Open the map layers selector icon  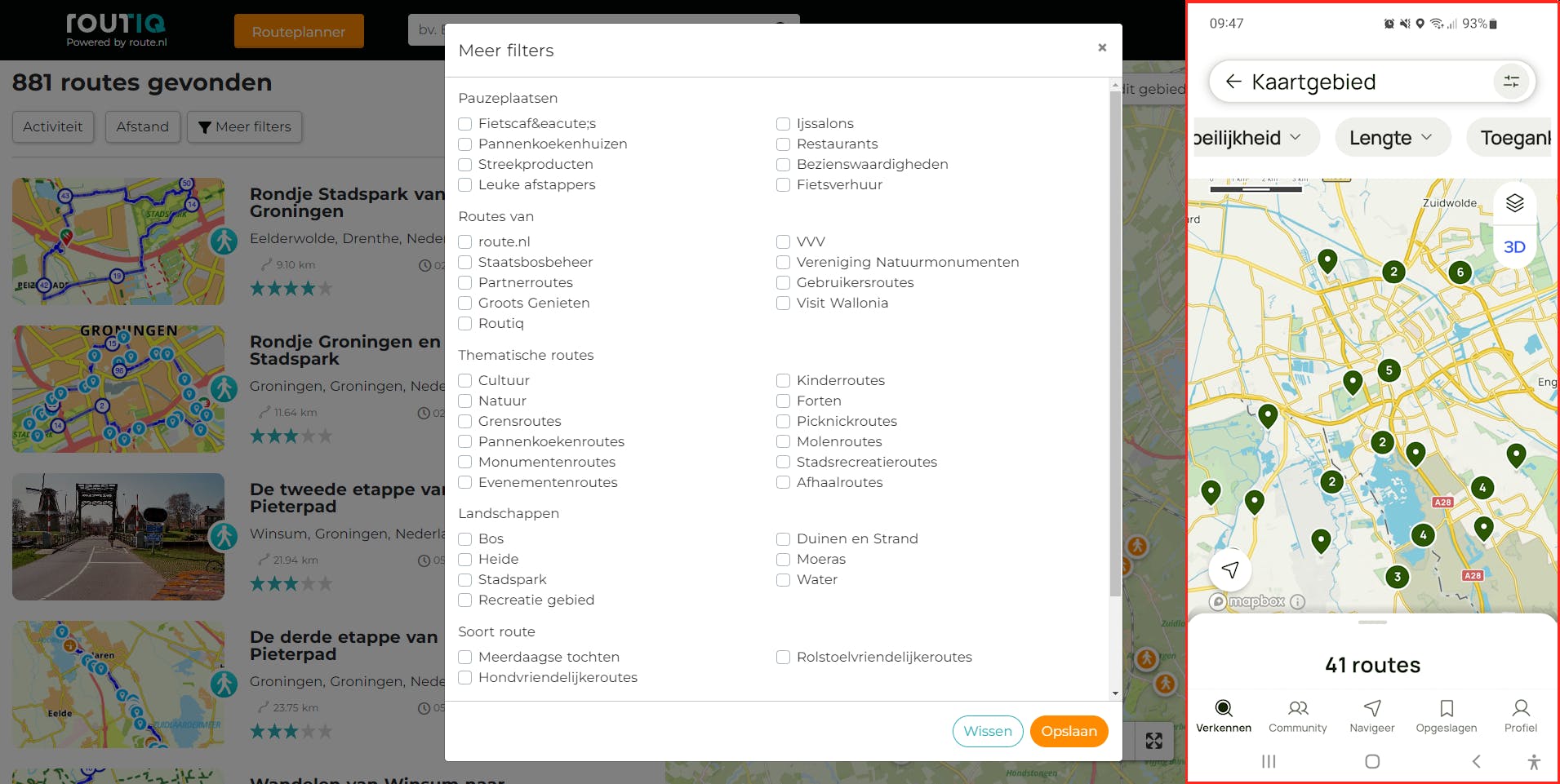tap(1515, 202)
